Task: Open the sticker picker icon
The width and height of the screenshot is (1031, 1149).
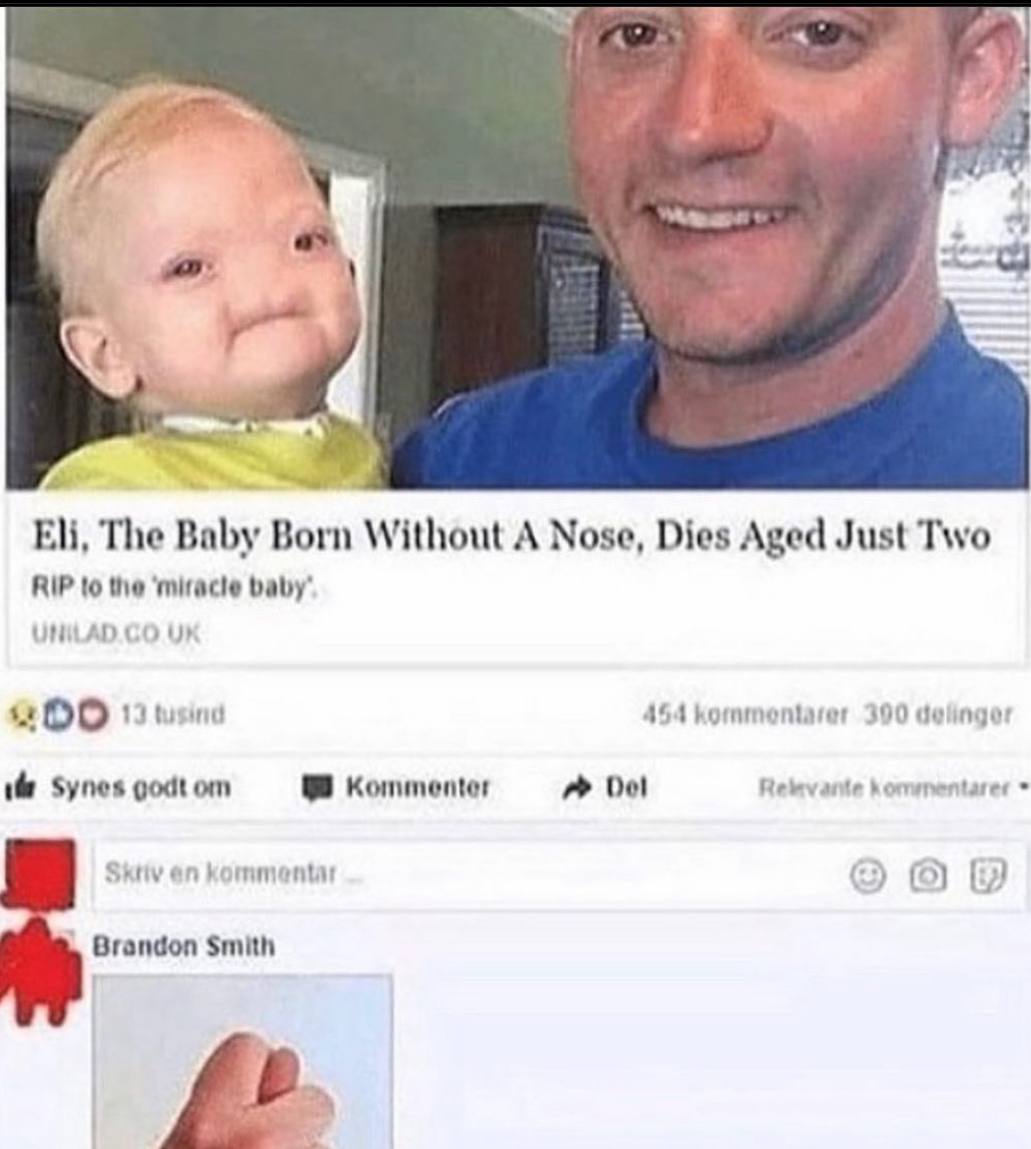Action: [989, 874]
